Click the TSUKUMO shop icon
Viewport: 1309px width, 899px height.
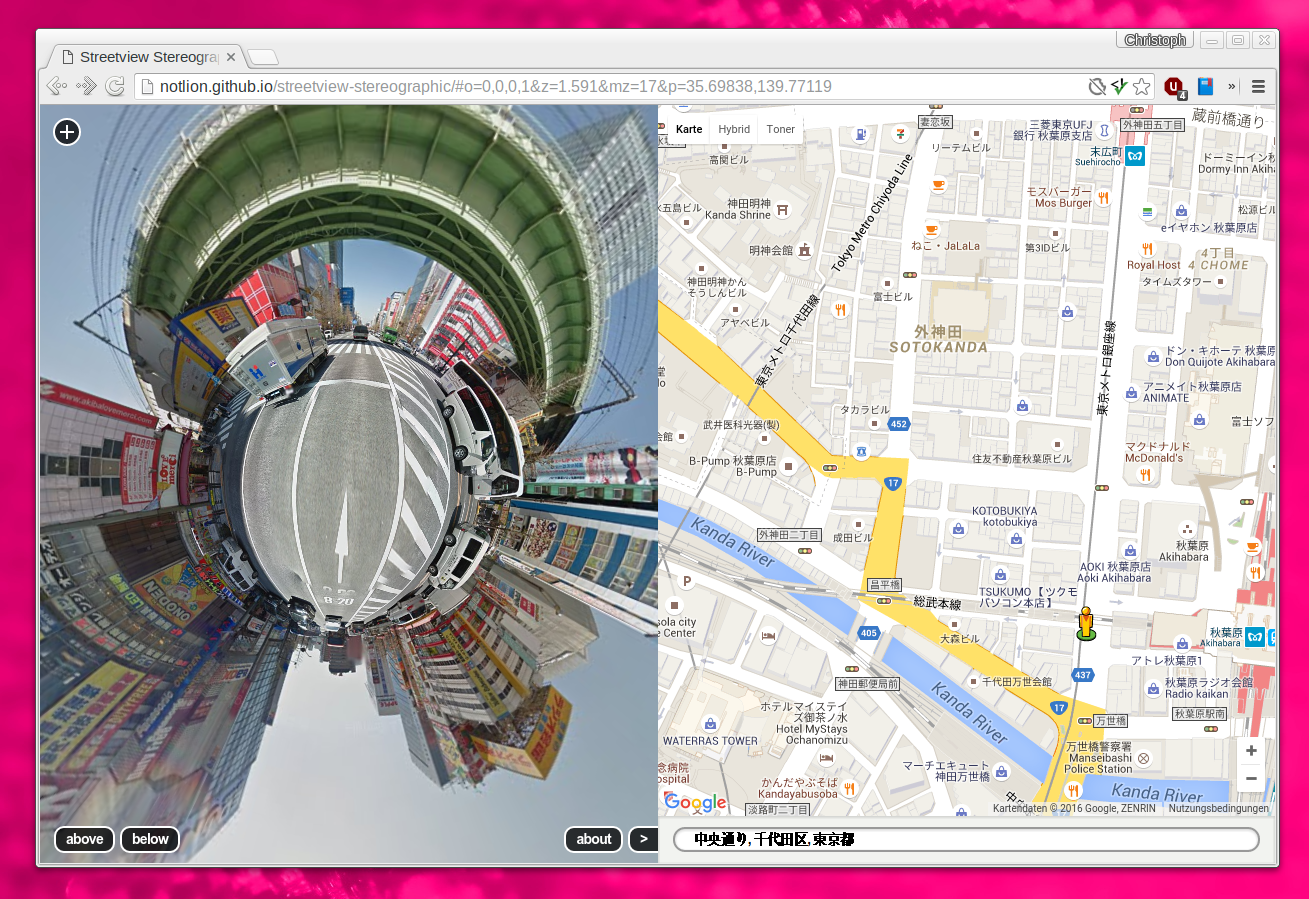click(1000, 575)
